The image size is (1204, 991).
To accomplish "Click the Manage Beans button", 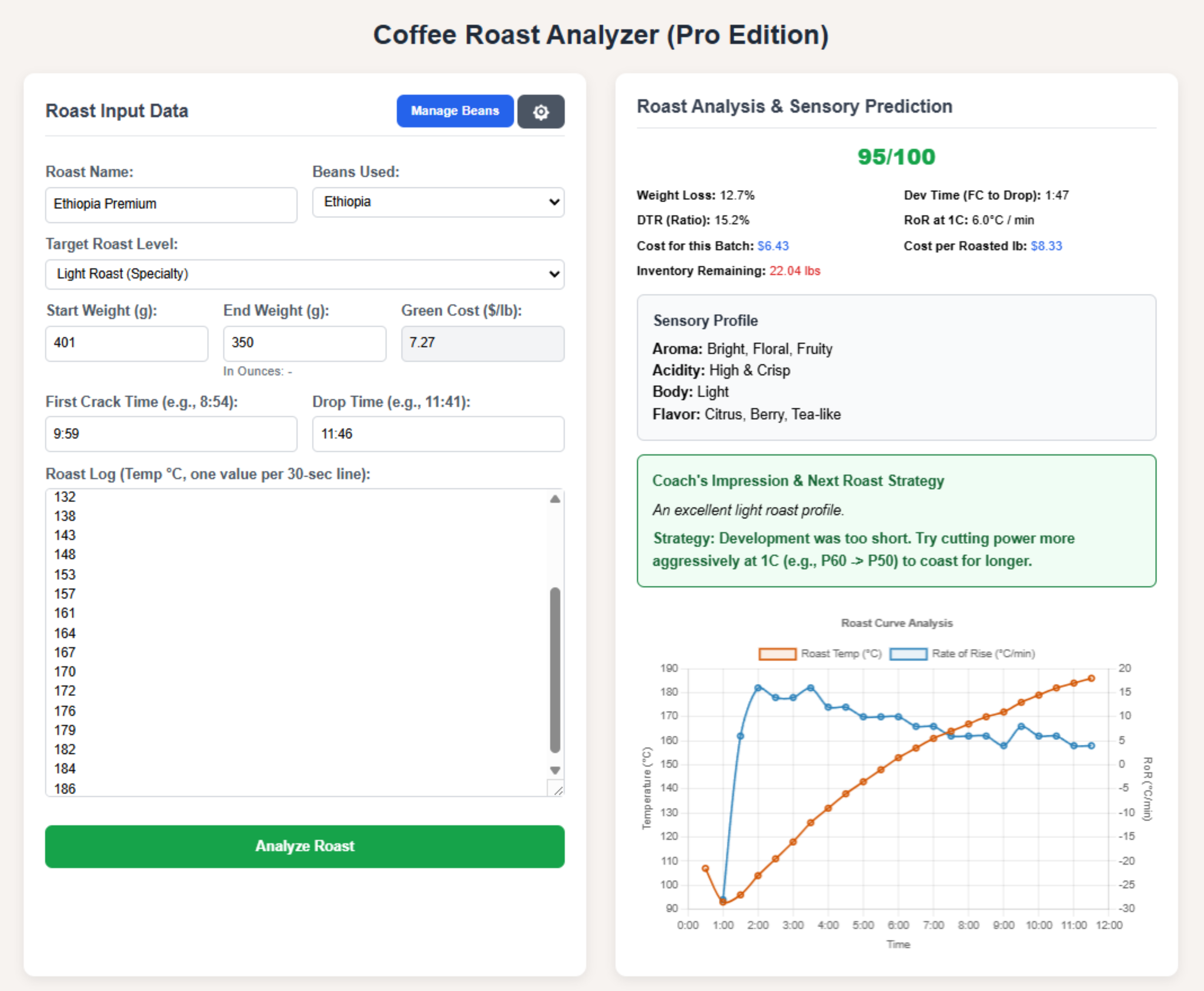I will [454, 111].
